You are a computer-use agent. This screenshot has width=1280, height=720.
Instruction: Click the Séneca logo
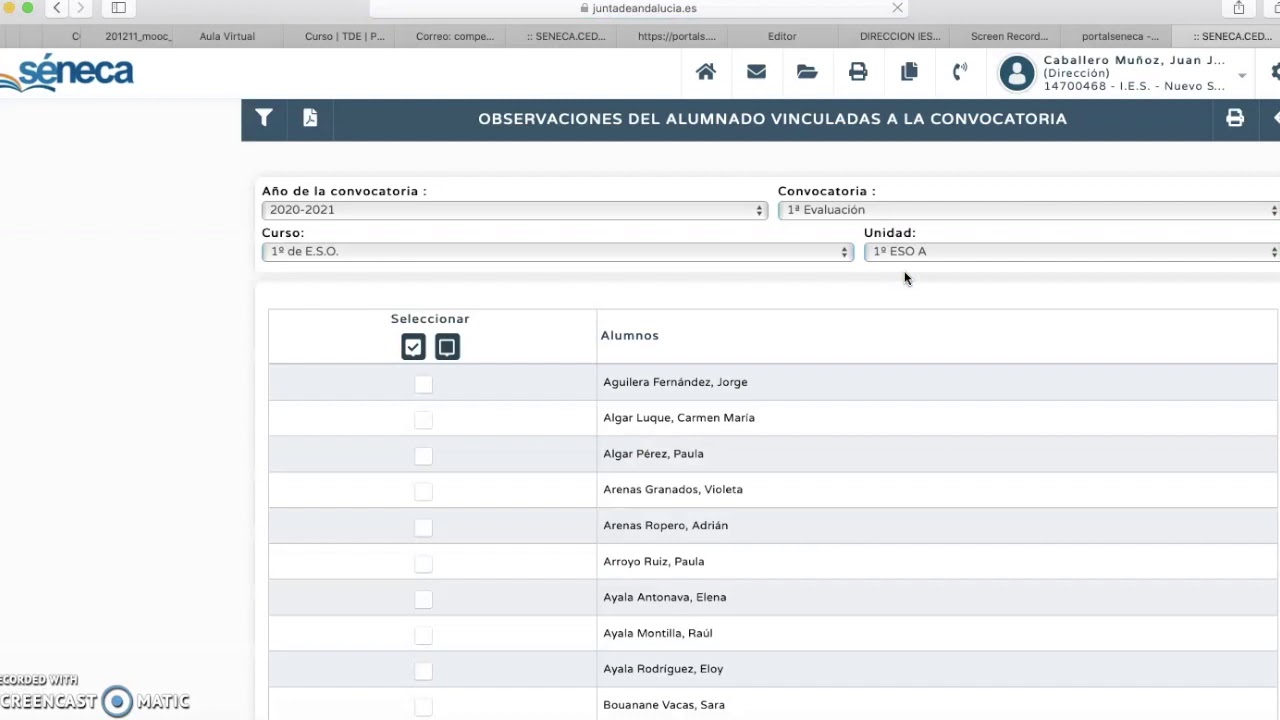[67, 73]
